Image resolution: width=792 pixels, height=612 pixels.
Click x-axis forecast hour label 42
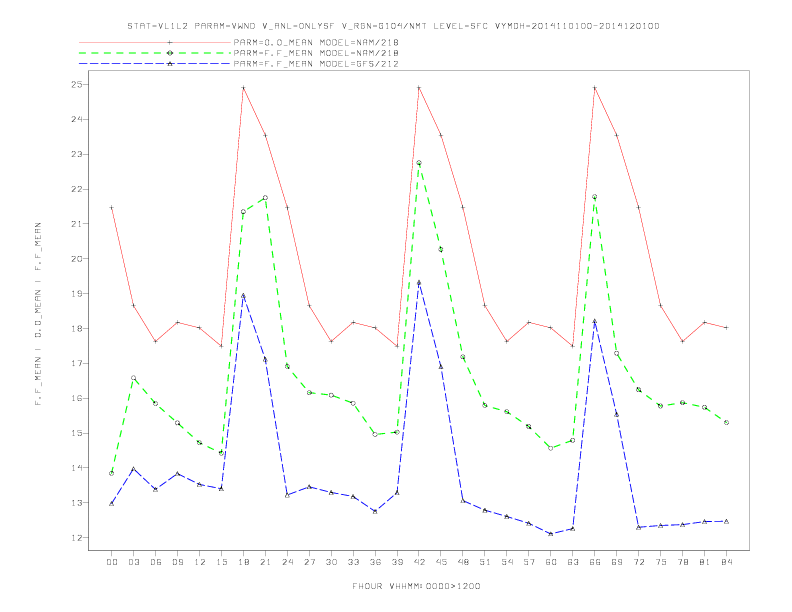point(419,562)
